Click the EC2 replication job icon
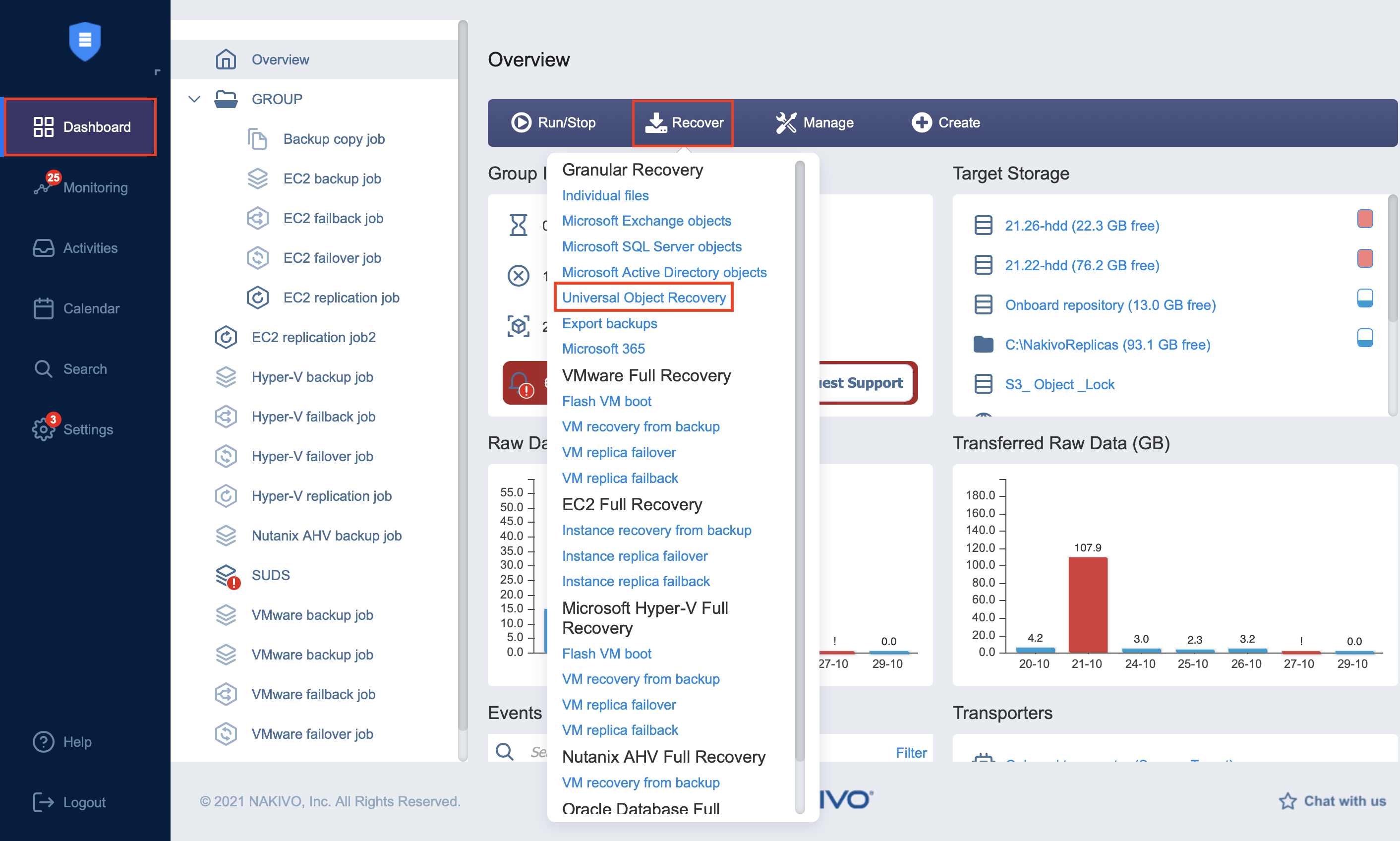1400x841 pixels. [x=258, y=298]
